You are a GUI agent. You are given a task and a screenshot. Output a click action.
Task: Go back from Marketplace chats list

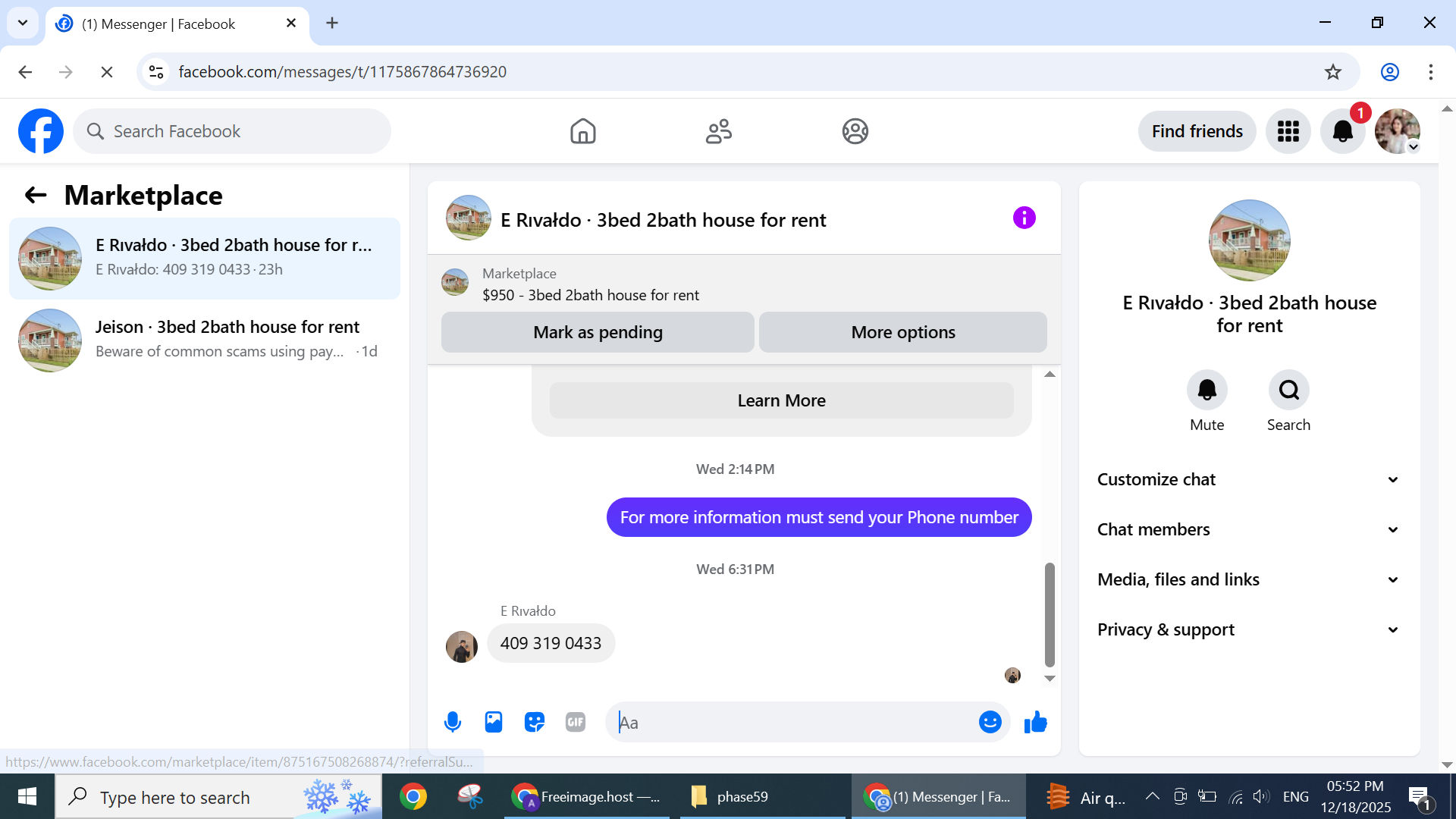point(36,195)
